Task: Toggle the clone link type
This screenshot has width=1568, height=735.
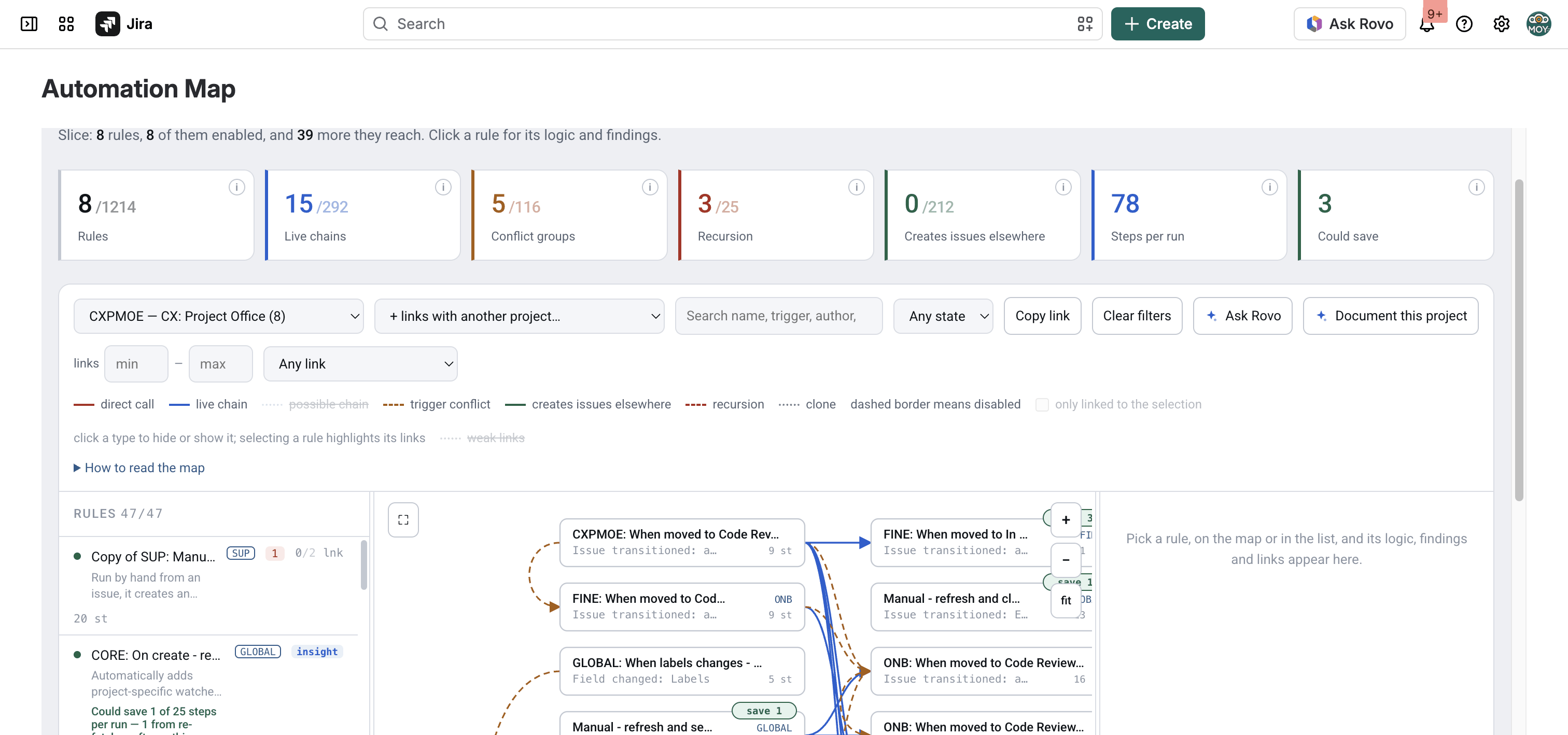Action: (807, 404)
